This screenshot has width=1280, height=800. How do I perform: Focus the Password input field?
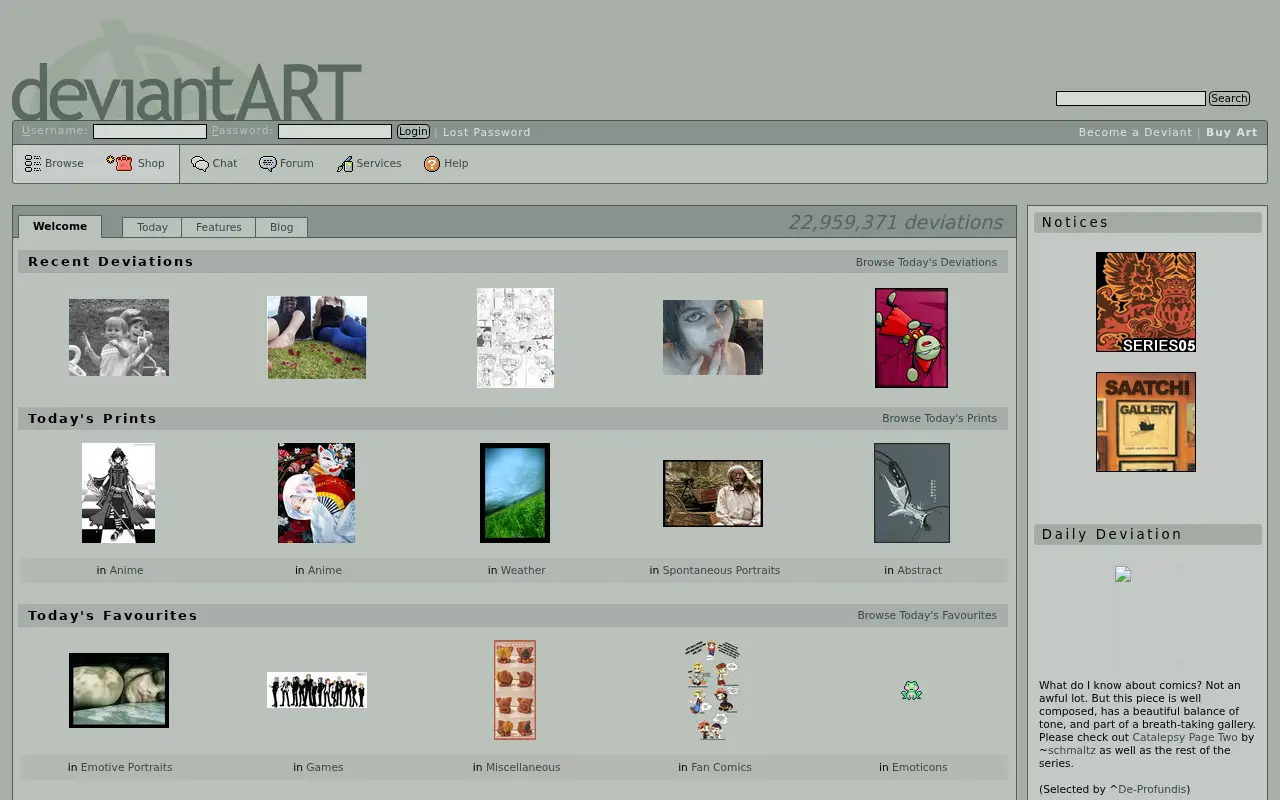pyautogui.click(x=335, y=131)
